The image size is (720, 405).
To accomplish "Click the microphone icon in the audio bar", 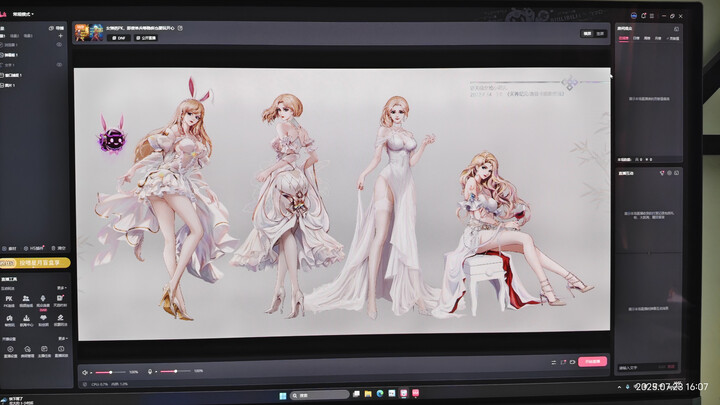I will (150, 371).
